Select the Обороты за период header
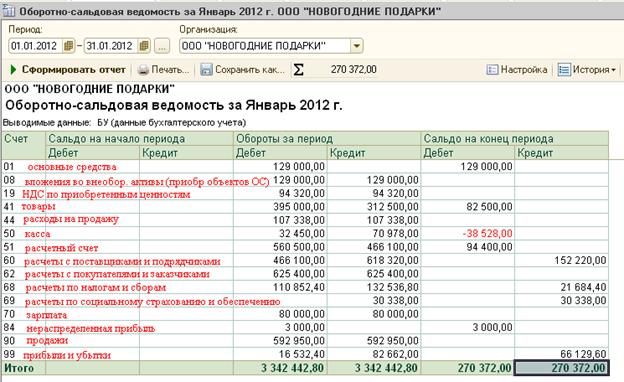624x382 pixels. tap(327, 139)
